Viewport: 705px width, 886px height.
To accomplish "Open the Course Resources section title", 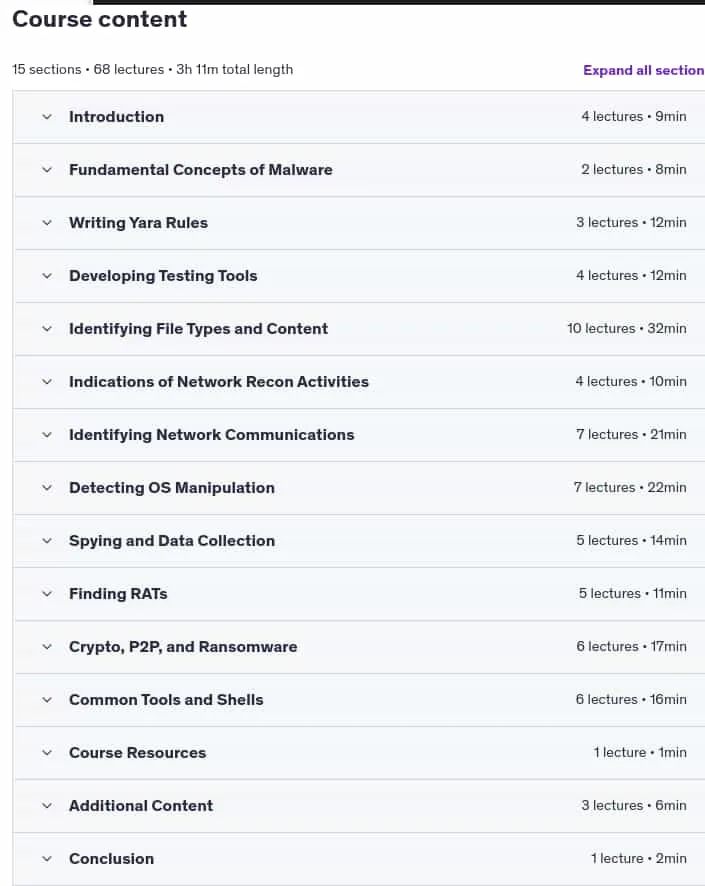I will coord(137,753).
